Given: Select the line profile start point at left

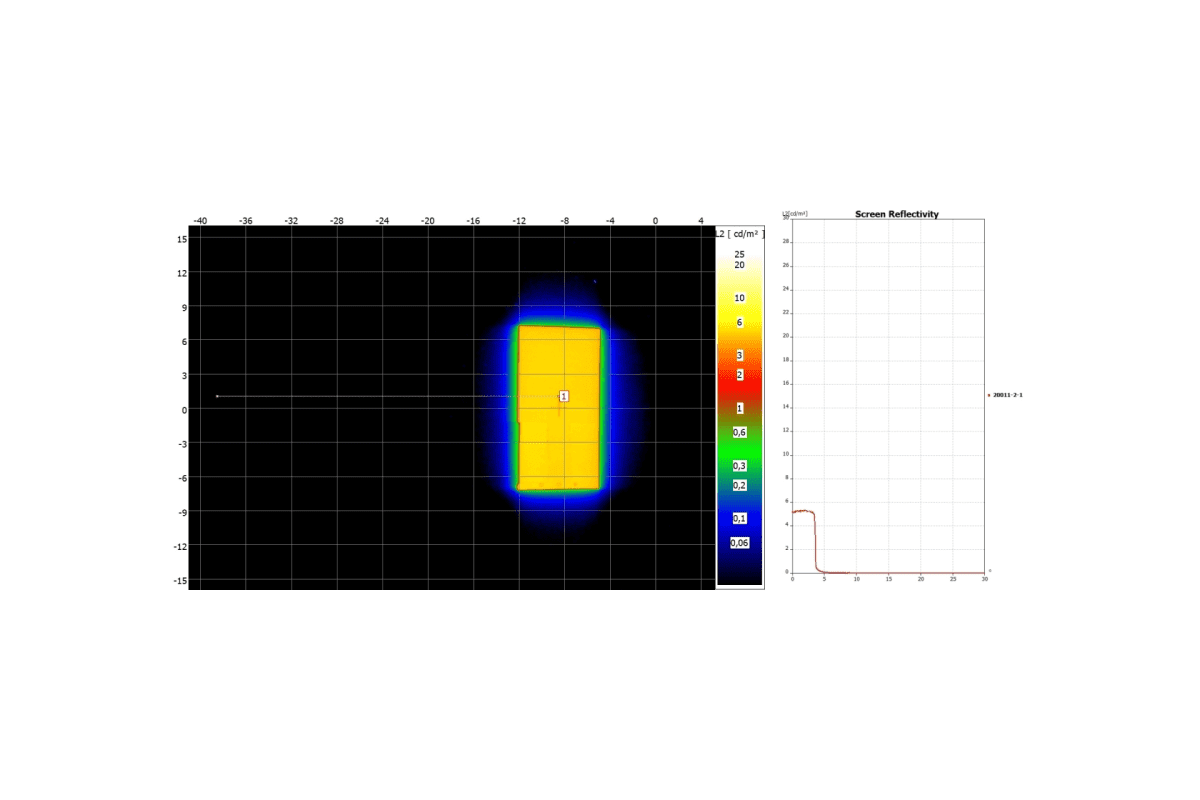Looking at the screenshot, I should click(x=217, y=396).
